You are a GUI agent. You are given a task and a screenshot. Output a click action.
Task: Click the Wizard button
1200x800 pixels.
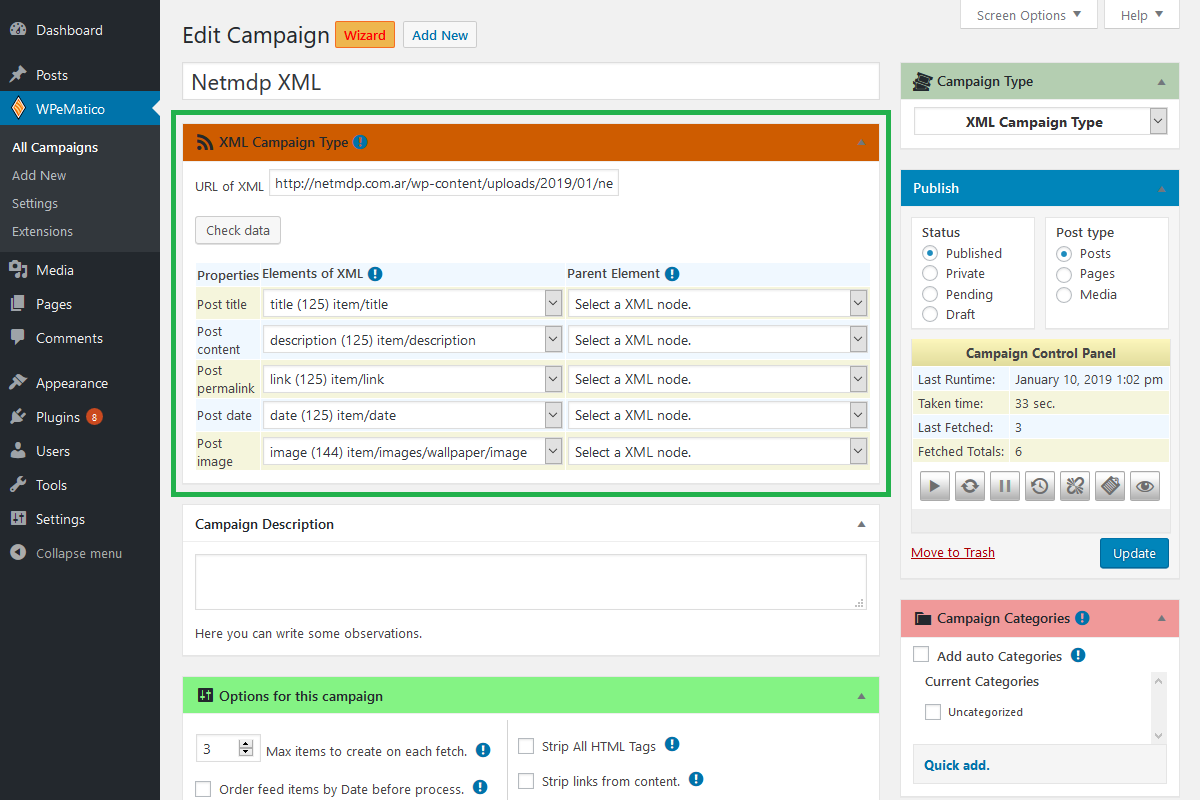point(365,35)
